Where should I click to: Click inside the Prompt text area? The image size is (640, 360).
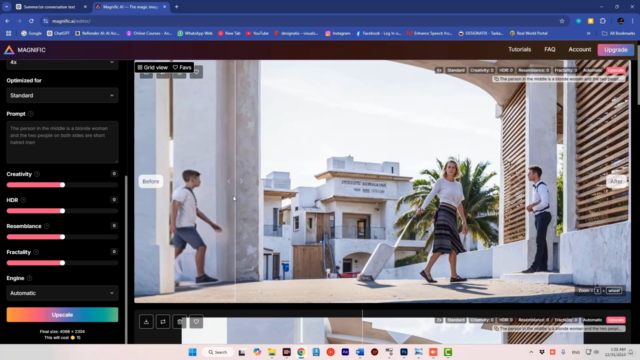(x=62, y=142)
